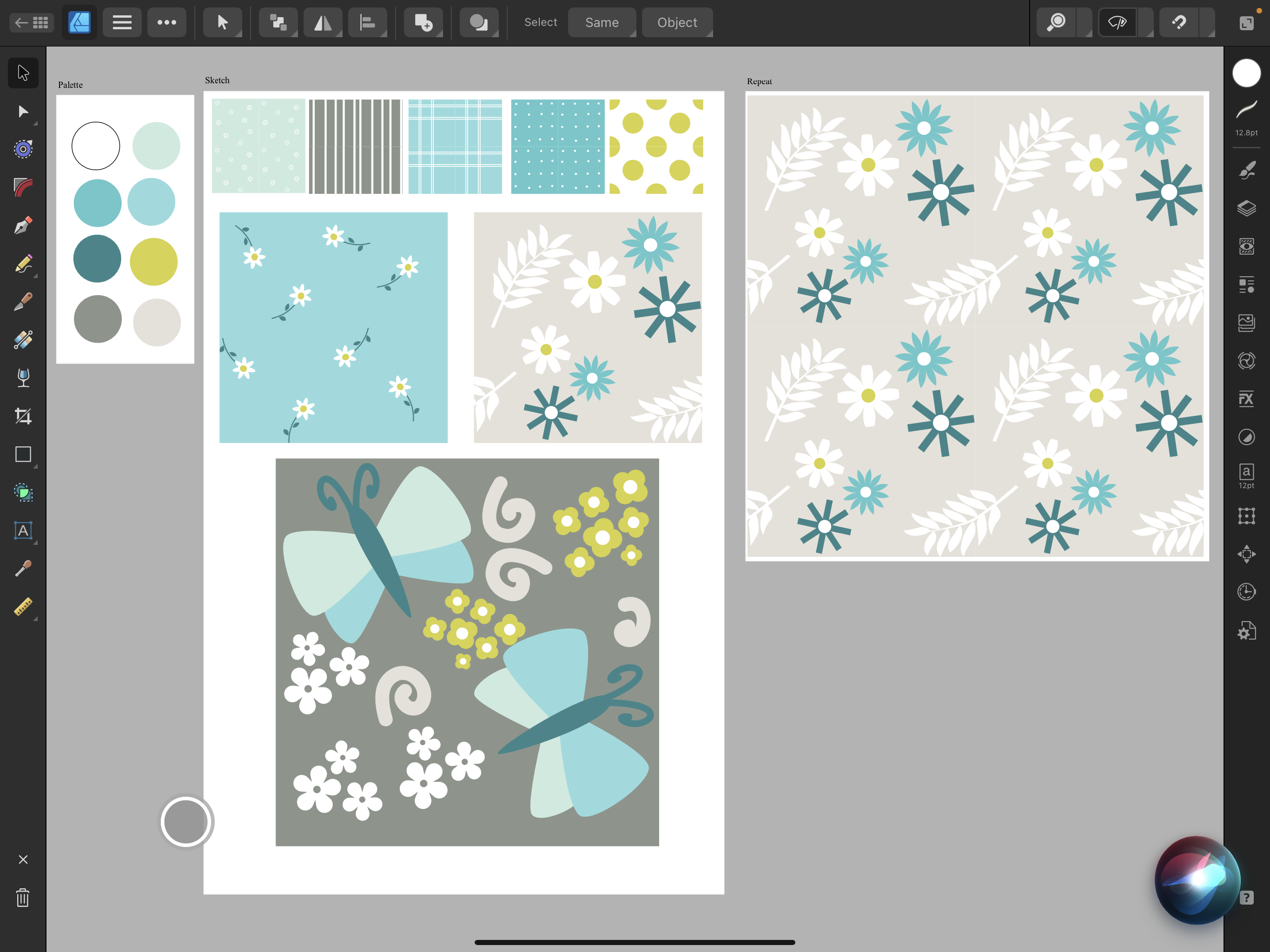The width and height of the screenshot is (1270, 952).
Task: Pick the dark teal palette circle
Action: [97, 258]
